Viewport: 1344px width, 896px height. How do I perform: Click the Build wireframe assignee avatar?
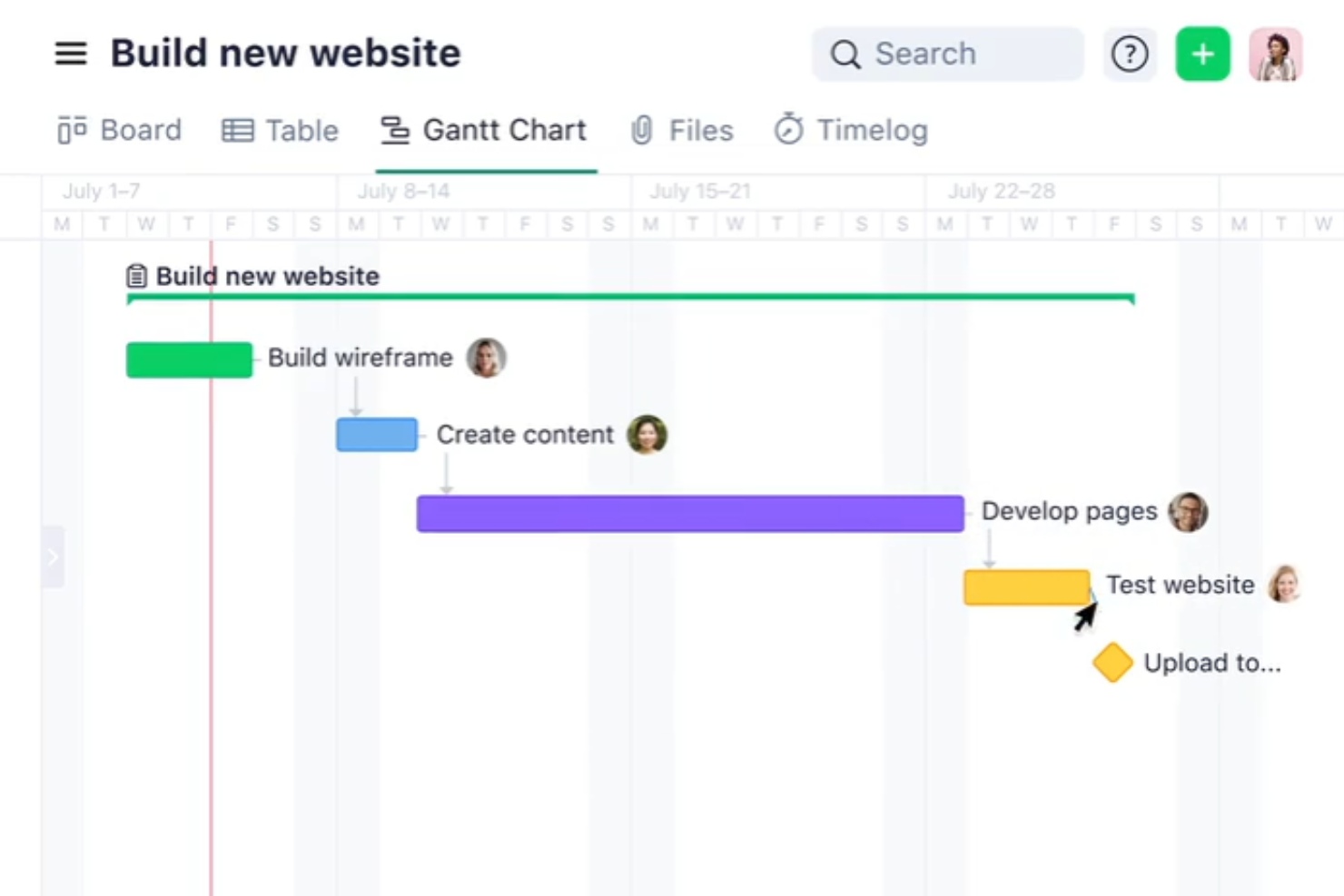pos(487,358)
